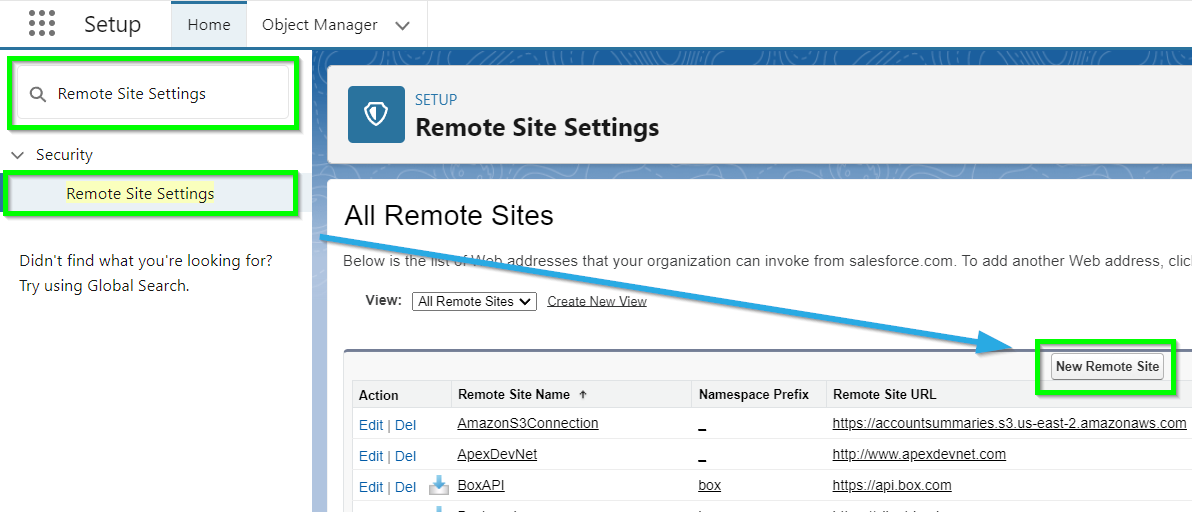Click the Security section label
This screenshot has height=512, width=1192.
[x=65, y=155]
